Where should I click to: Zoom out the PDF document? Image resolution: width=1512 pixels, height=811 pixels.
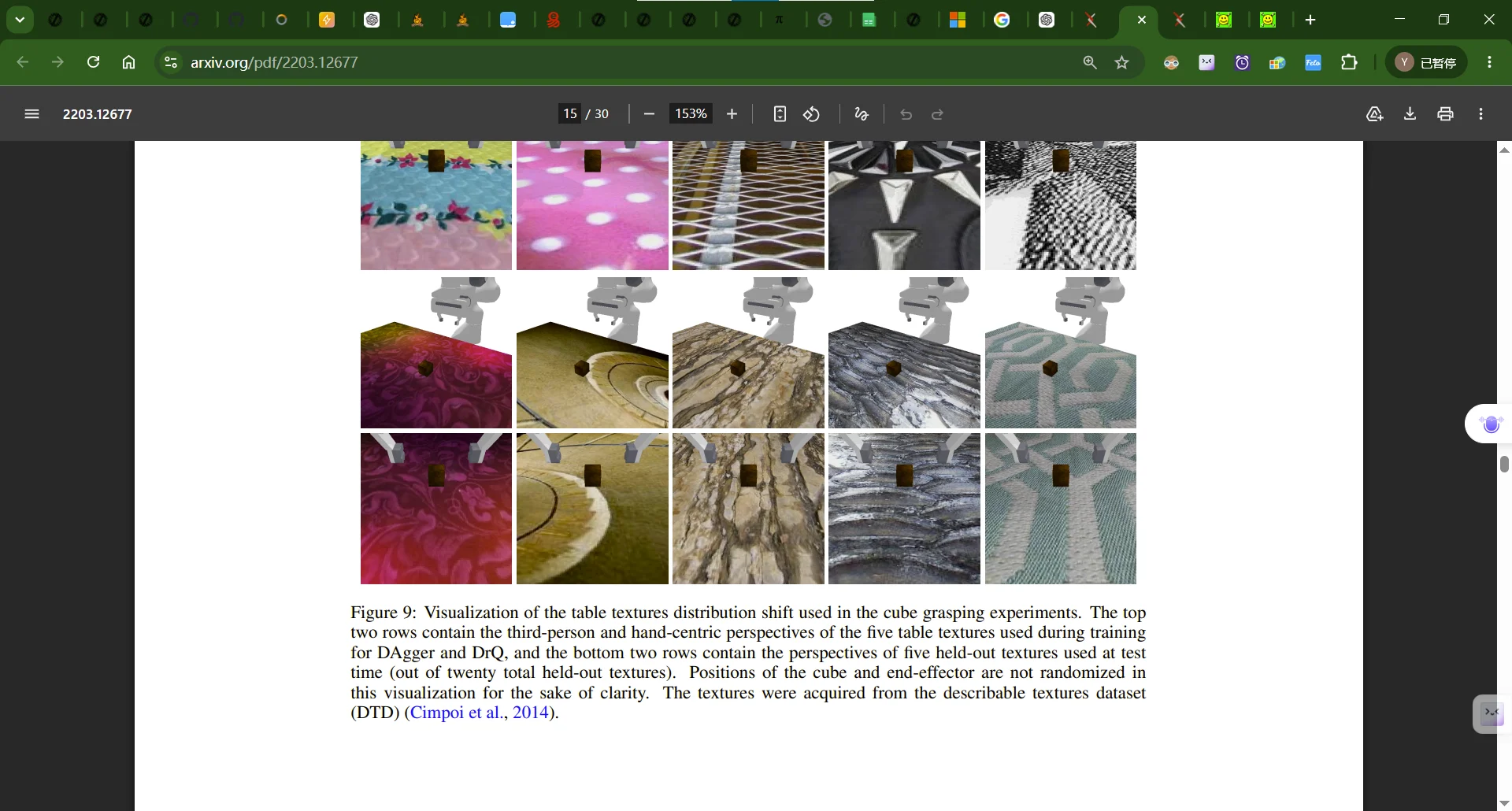649,114
